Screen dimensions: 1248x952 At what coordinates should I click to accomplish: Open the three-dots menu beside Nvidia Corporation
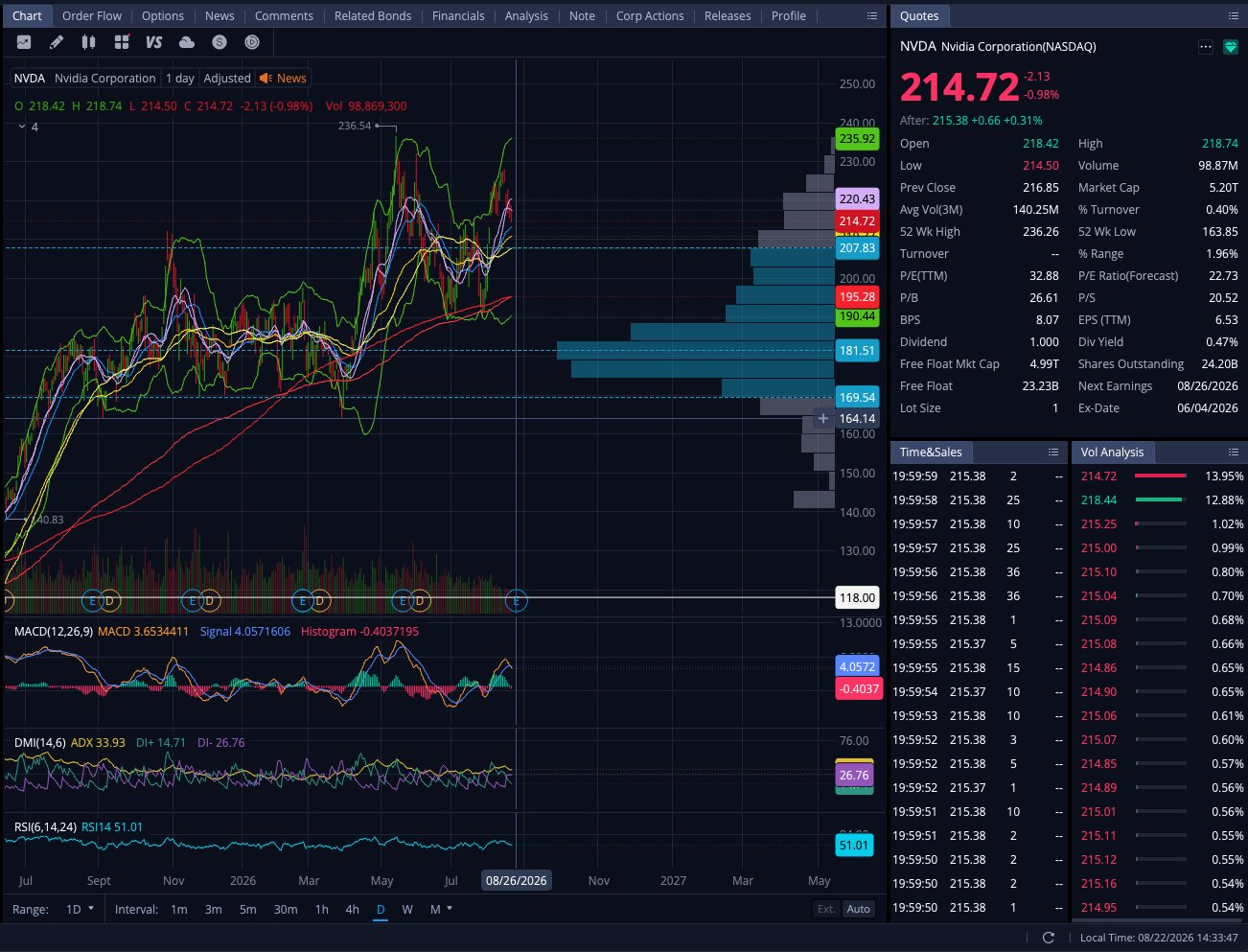click(x=1206, y=47)
